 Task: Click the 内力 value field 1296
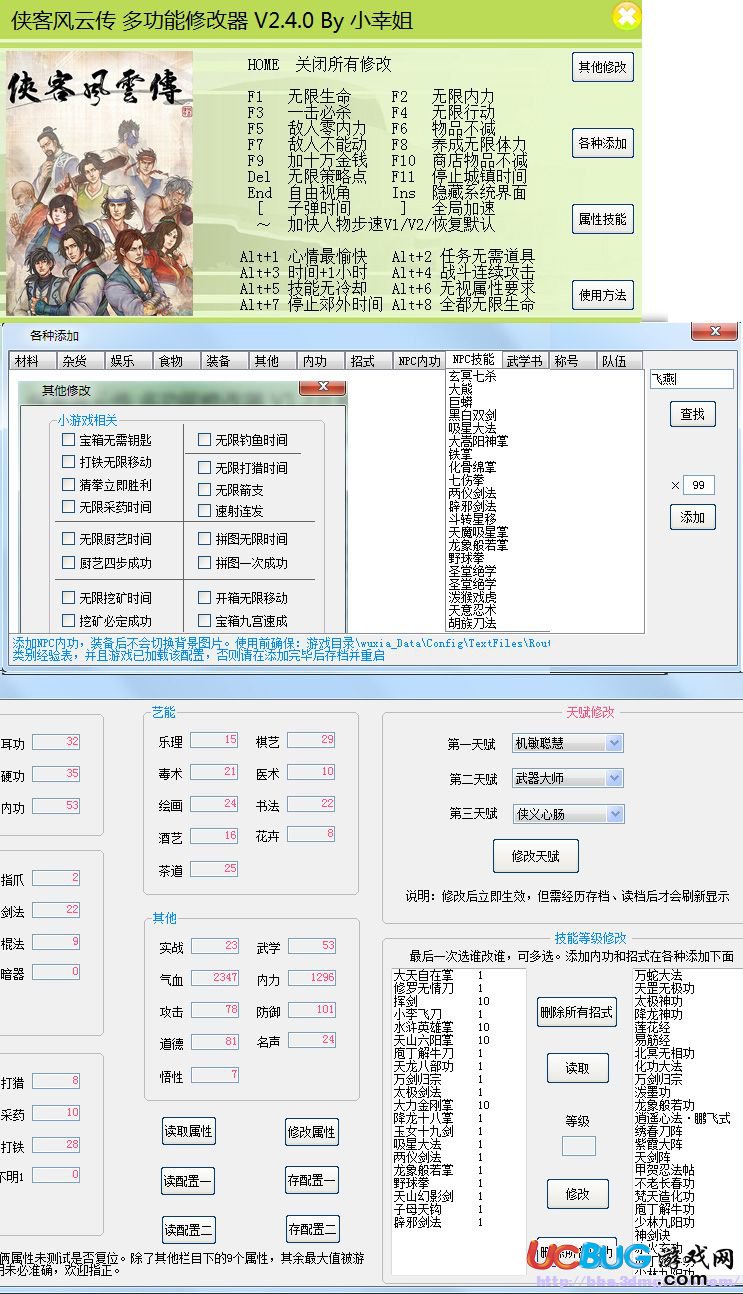(x=311, y=978)
